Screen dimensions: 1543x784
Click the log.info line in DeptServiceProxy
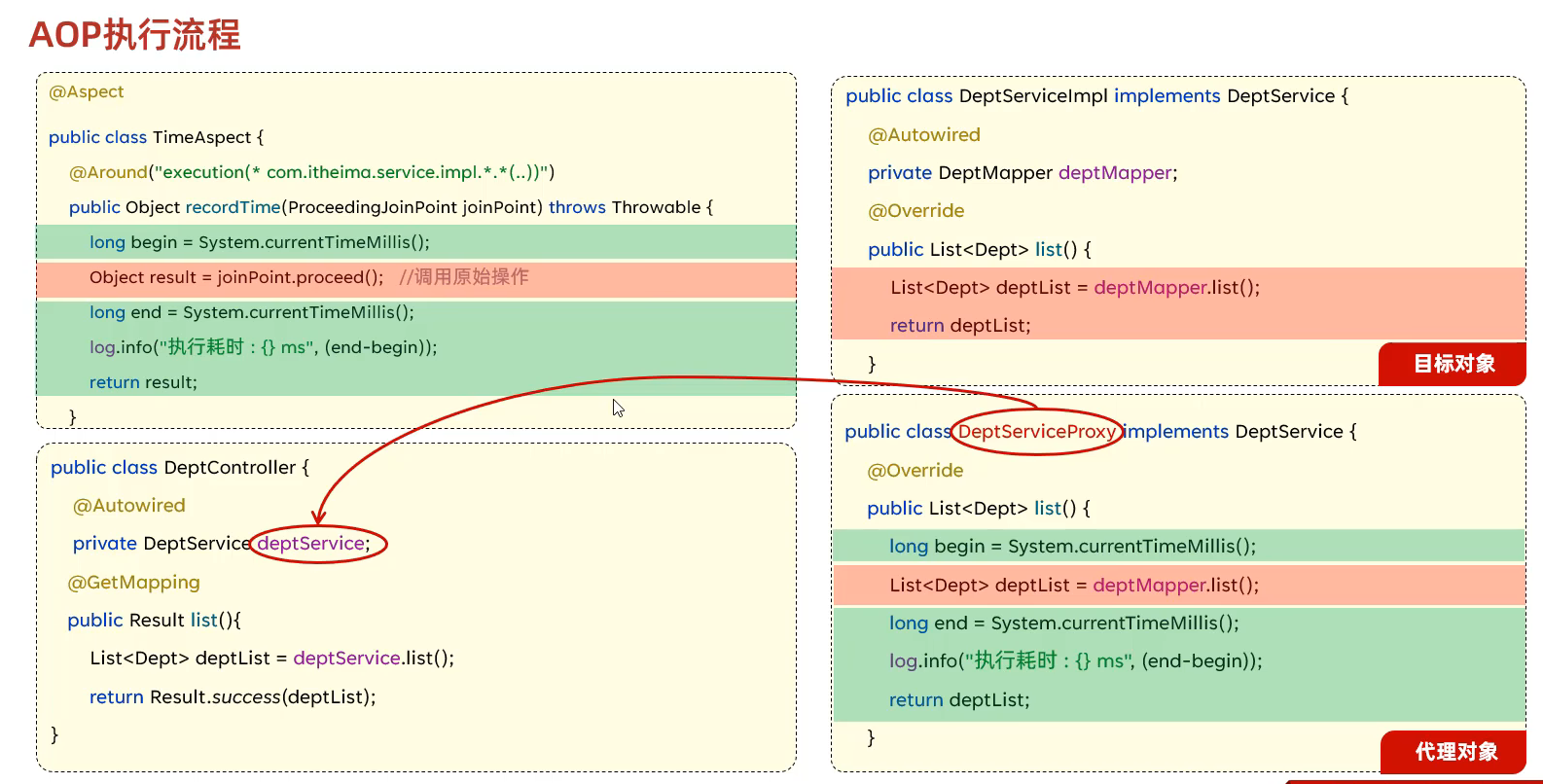[x=1075, y=661]
